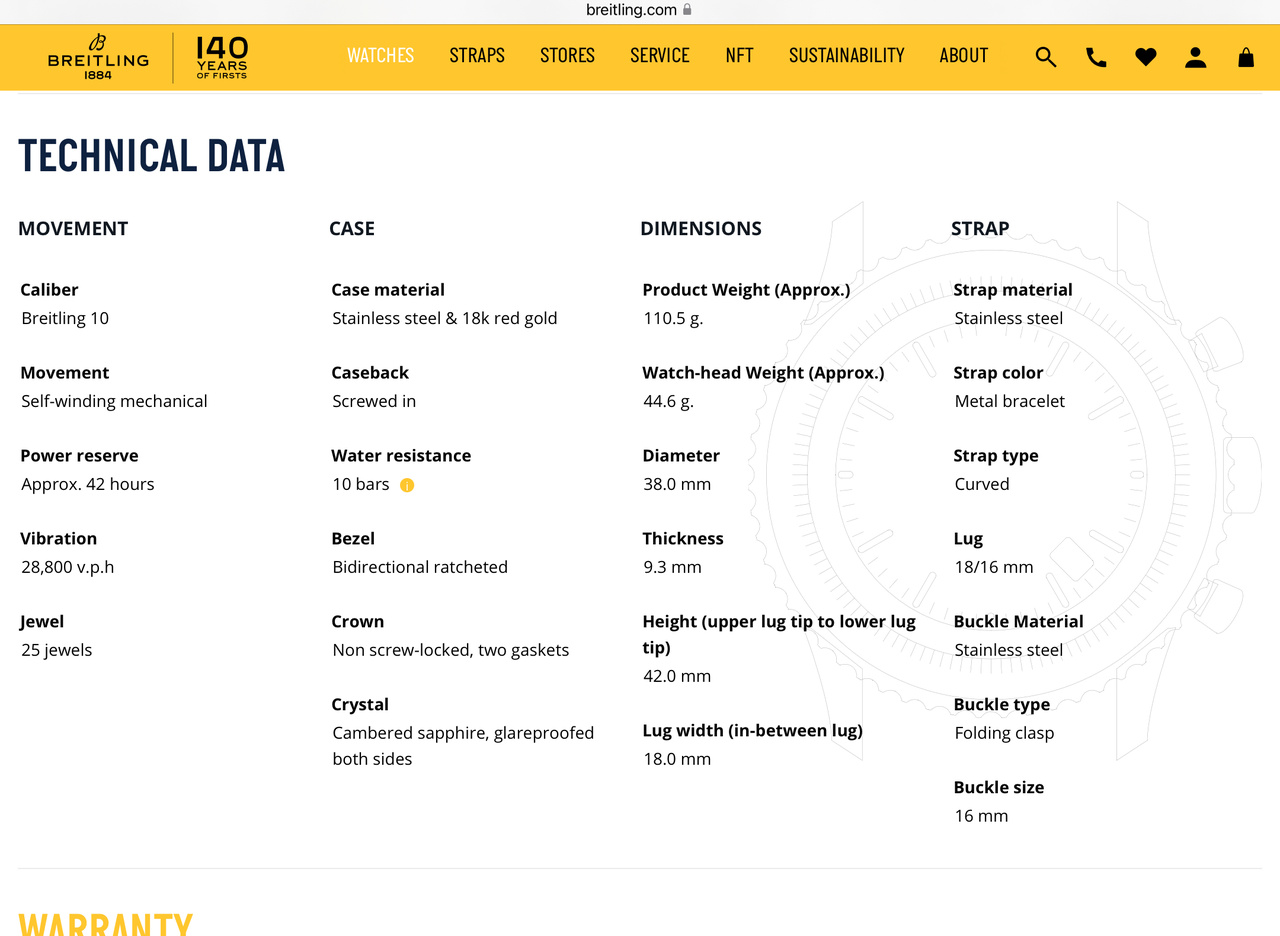Open the About menu
This screenshot has width=1280, height=936.
point(964,55)
